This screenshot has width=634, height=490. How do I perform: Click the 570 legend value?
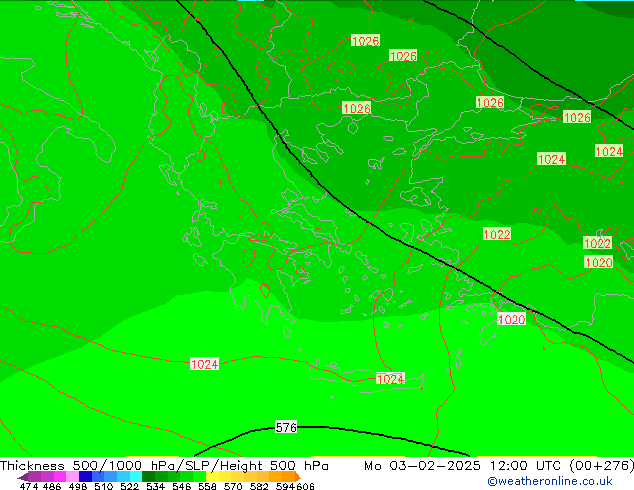point(233,486)
